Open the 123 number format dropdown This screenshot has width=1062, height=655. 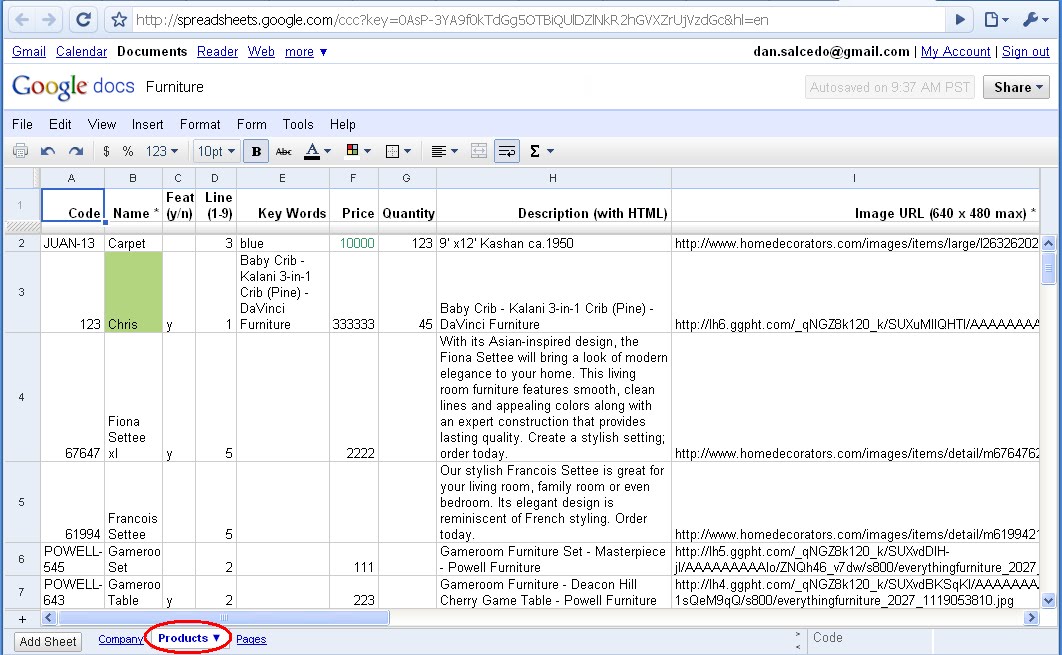pos(162,151)
